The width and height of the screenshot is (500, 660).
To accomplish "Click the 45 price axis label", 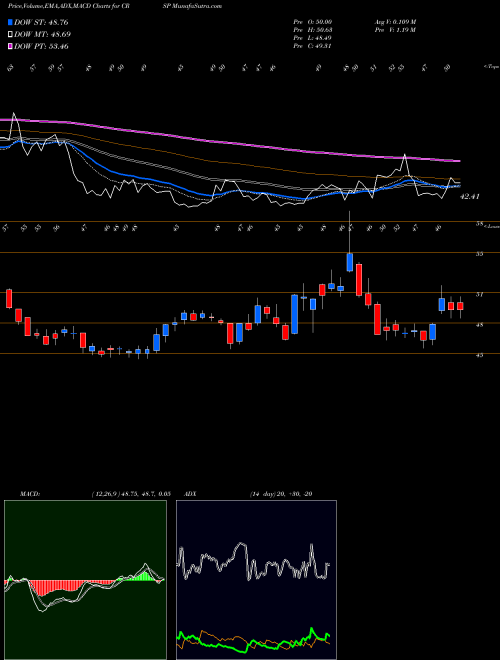I will pos(479,355).
